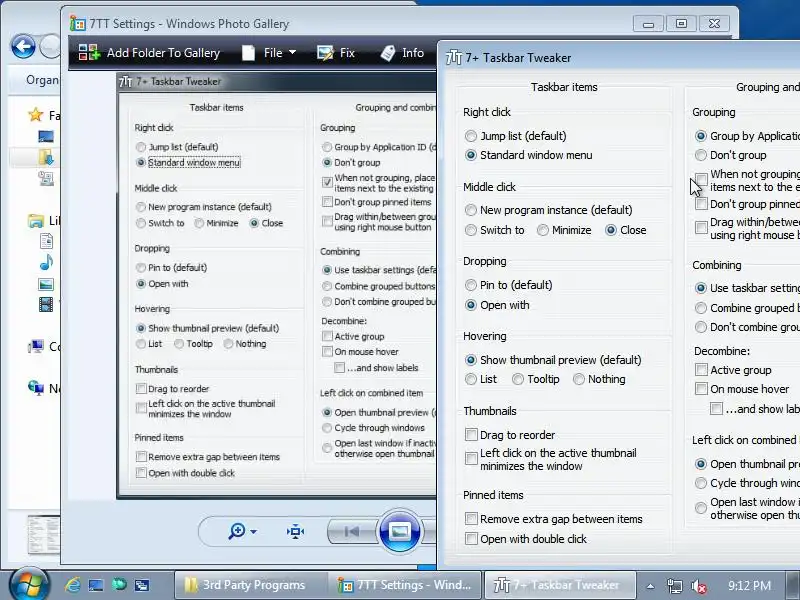
Task: Select List hovering option in front window
Action: click(x=471, y=379)
